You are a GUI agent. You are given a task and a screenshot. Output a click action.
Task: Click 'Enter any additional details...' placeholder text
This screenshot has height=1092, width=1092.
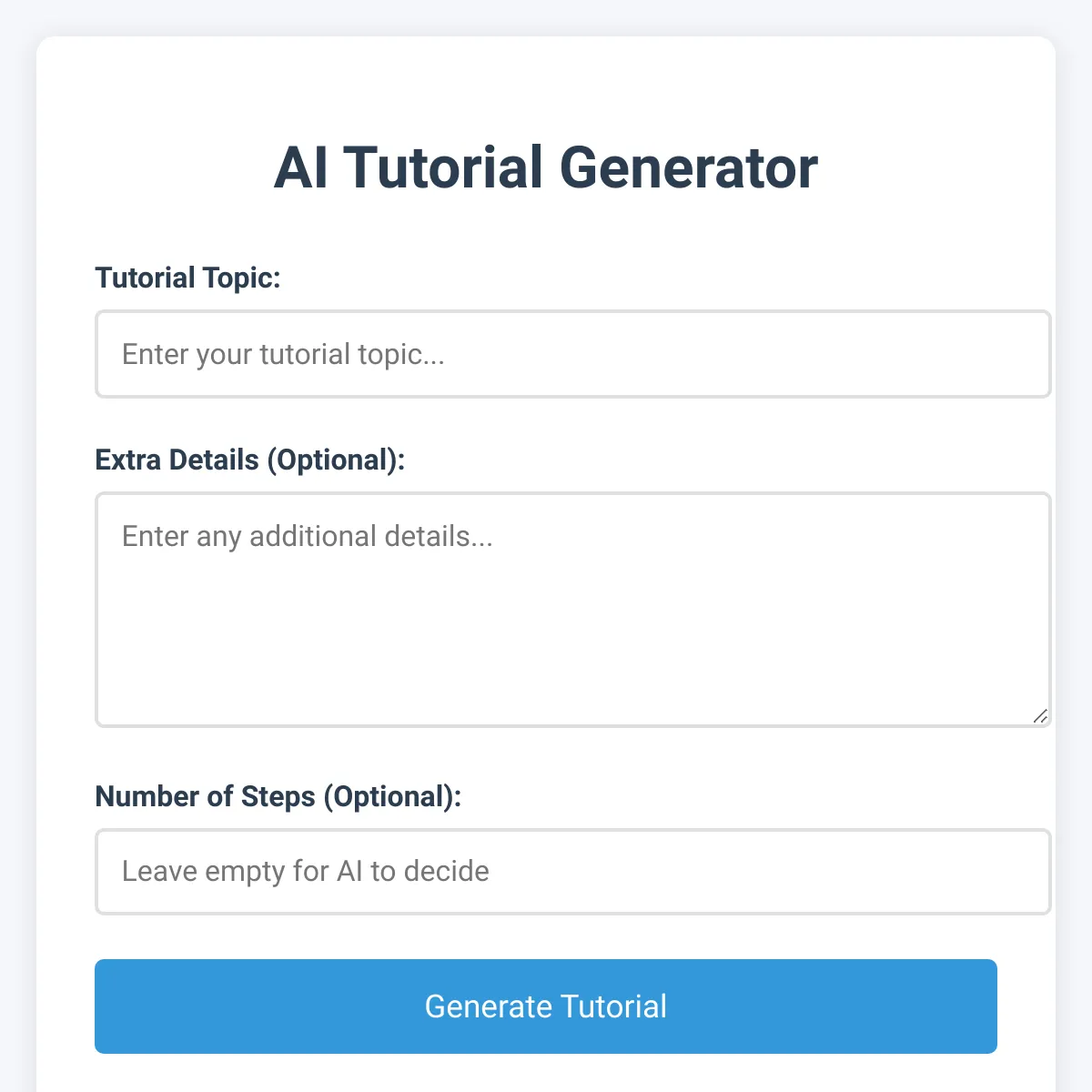308,536
